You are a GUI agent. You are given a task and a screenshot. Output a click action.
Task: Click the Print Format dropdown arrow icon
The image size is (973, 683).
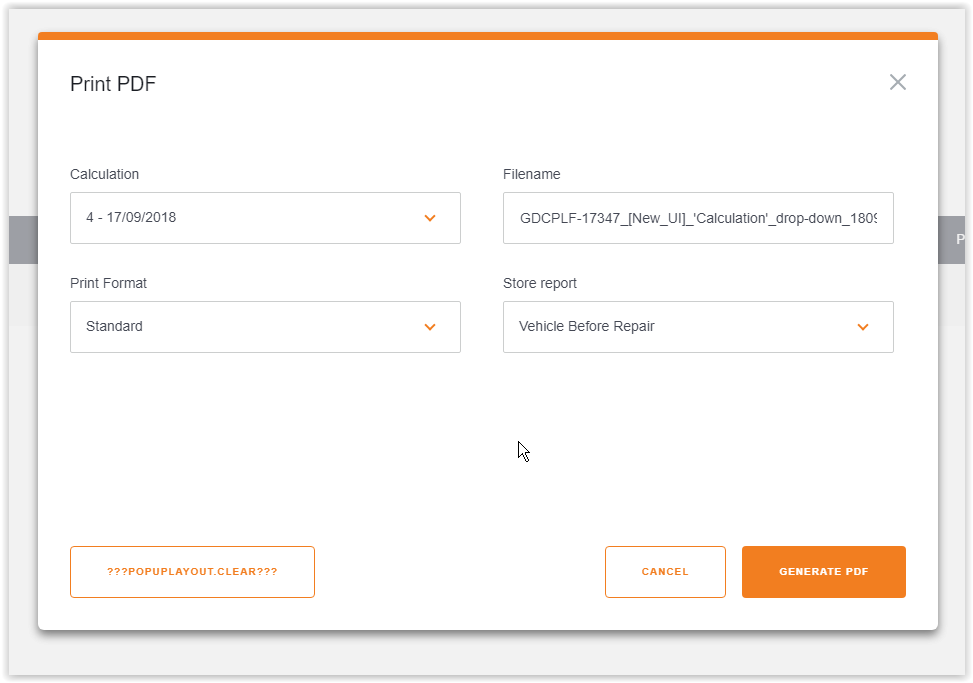[430, 327]
